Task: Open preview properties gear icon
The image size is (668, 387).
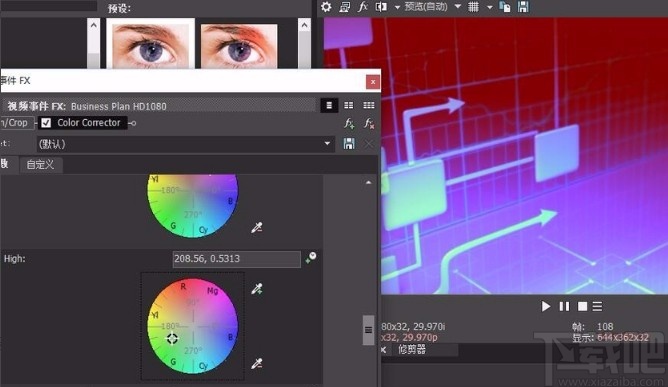Action: [326, 6]
